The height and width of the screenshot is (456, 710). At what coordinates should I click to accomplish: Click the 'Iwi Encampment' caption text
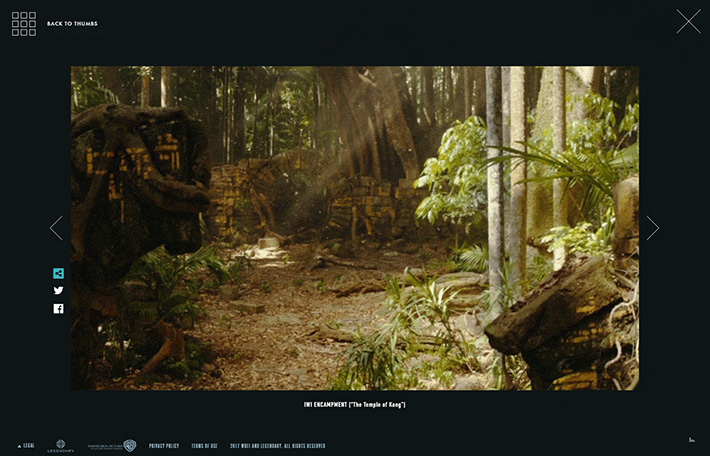tap(355, 404)
